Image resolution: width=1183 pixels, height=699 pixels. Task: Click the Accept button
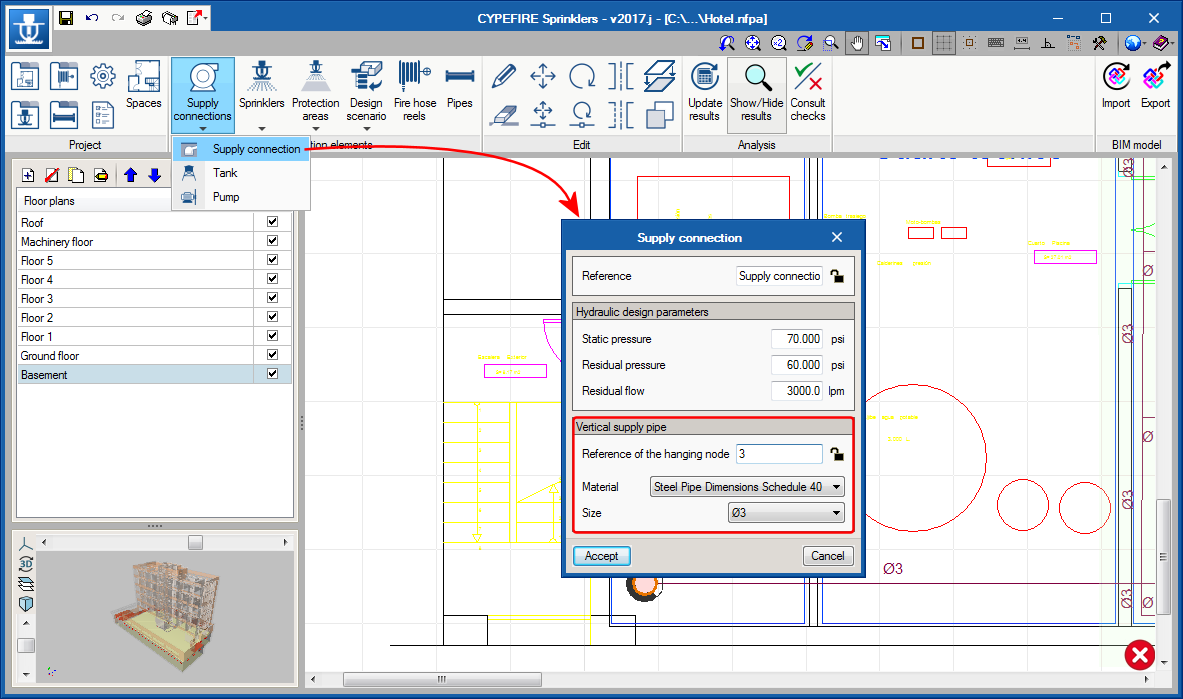pyautogui.click(x=601, y=556)
